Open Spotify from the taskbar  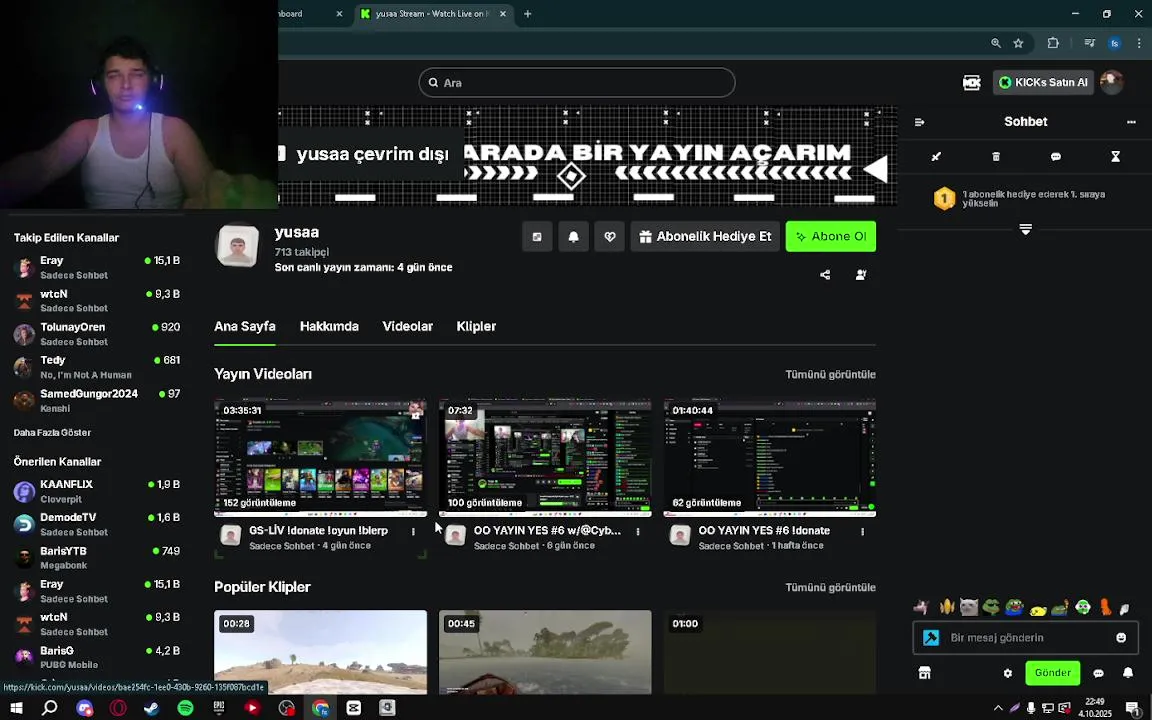click(x=185, y=708)
